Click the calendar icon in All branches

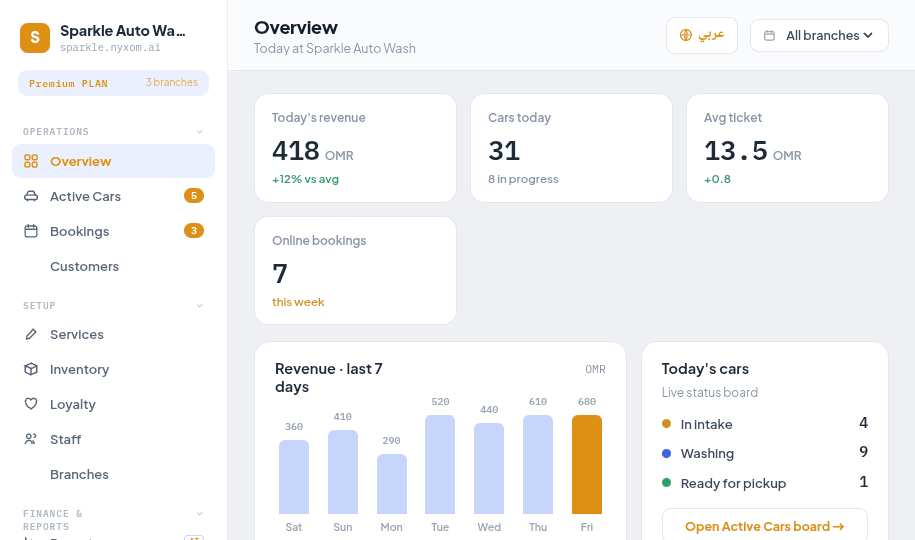tap(770, 36)
